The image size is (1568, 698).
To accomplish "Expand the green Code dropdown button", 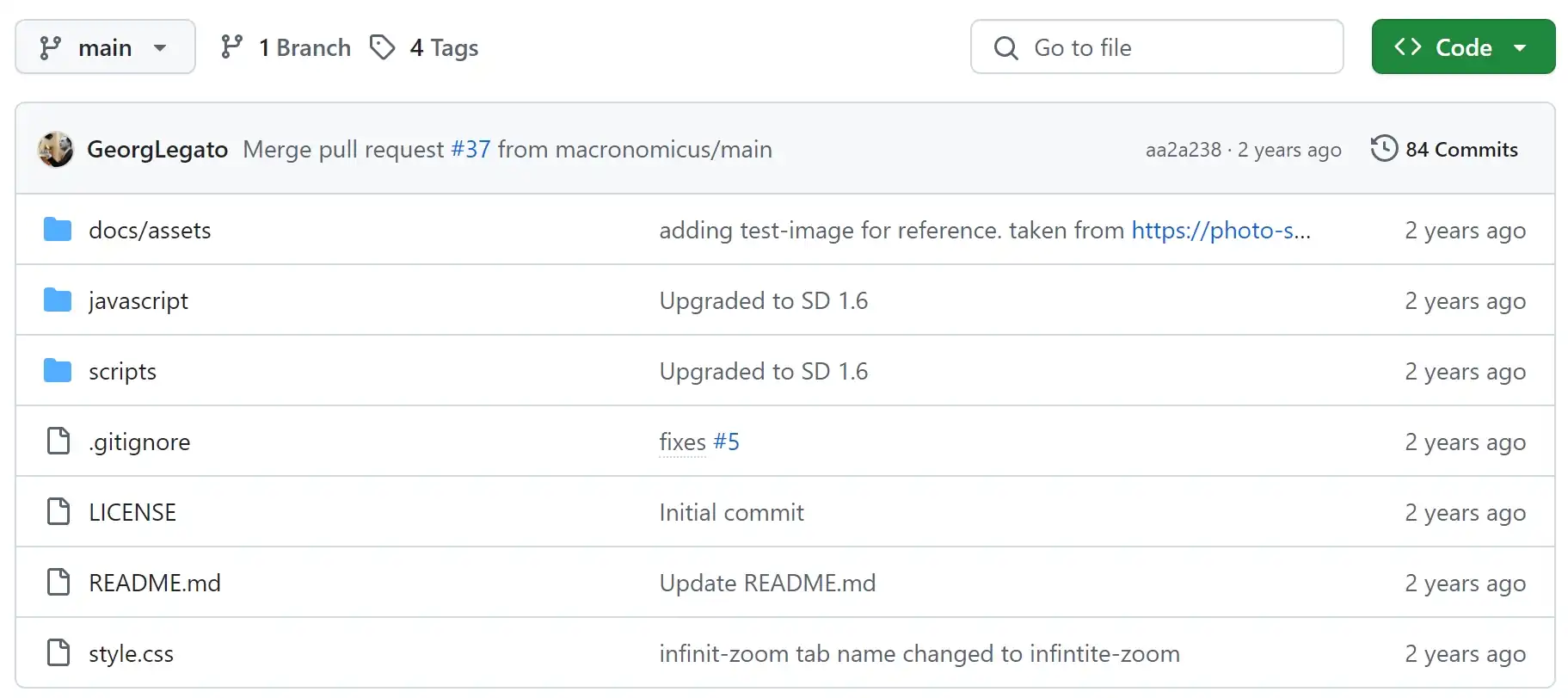I will click(x=1463, y=47).
